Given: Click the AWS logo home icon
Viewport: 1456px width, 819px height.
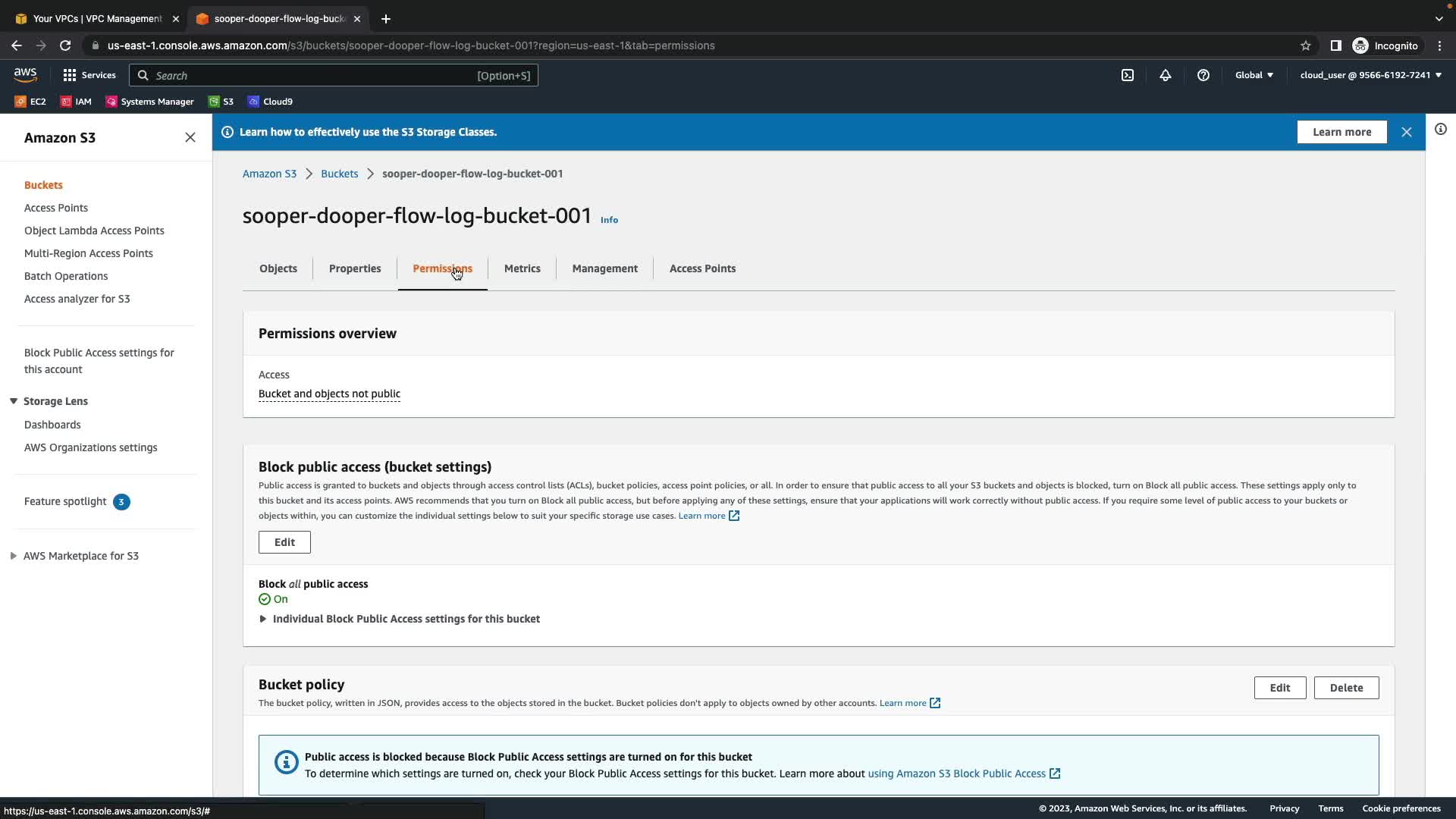Looking at the screenshot, I should (x=25, y=74).
